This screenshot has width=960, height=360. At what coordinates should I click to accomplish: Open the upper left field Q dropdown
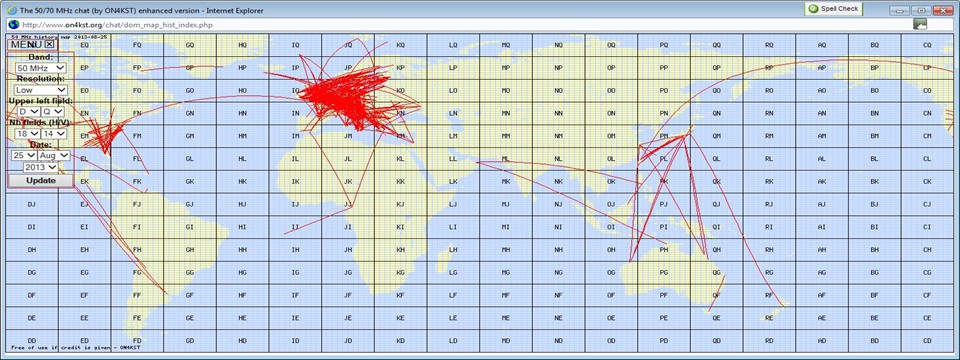pyautogui.click(x=53, y=111)
